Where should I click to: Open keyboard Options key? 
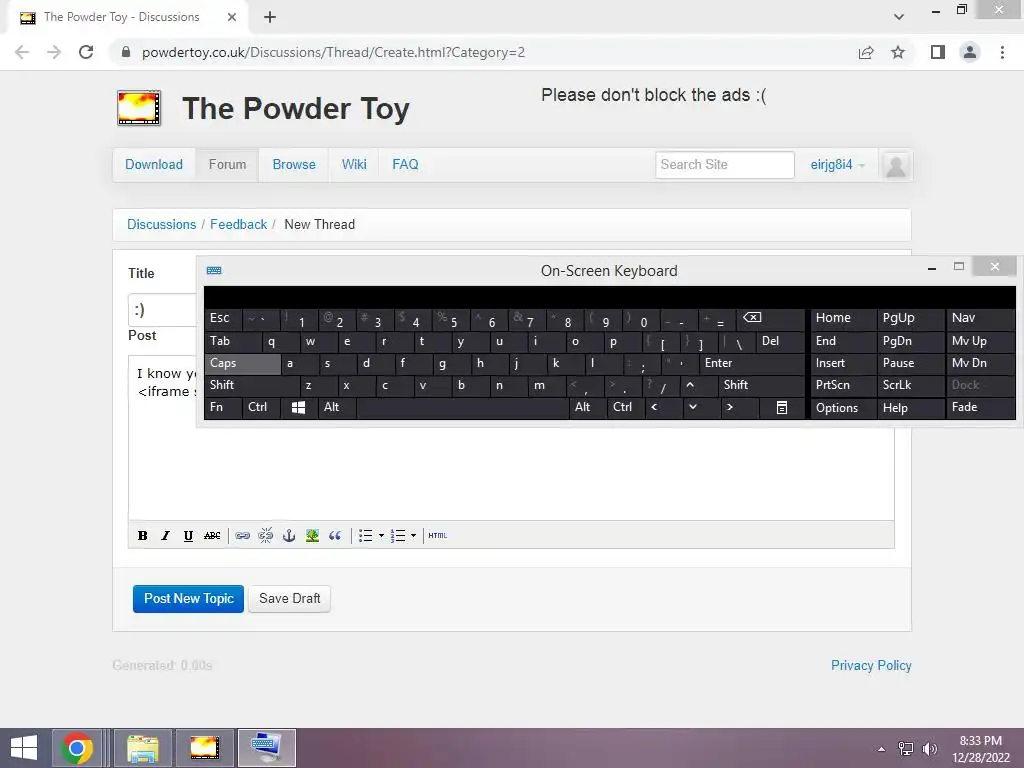click(842, 408)
